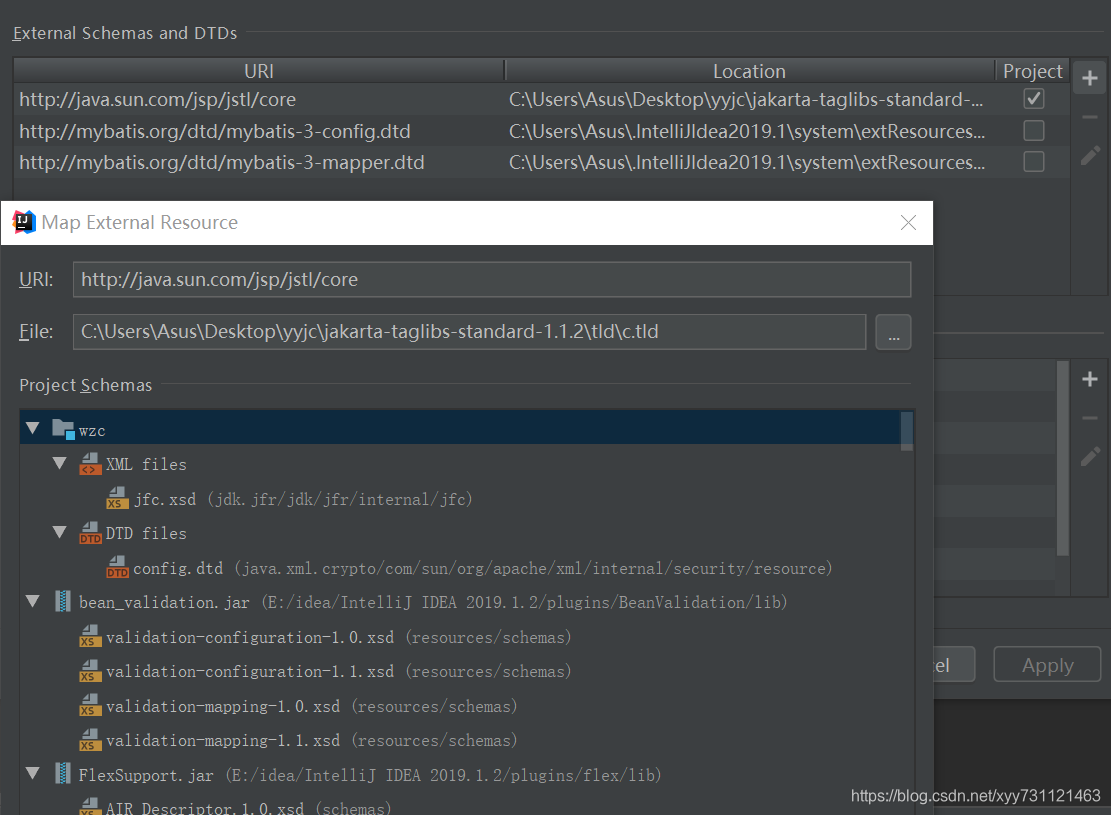Screen dimensions: 1111x815
Task: Click the plus icon next to Project Schemas tree
Action: (1089, 380)
